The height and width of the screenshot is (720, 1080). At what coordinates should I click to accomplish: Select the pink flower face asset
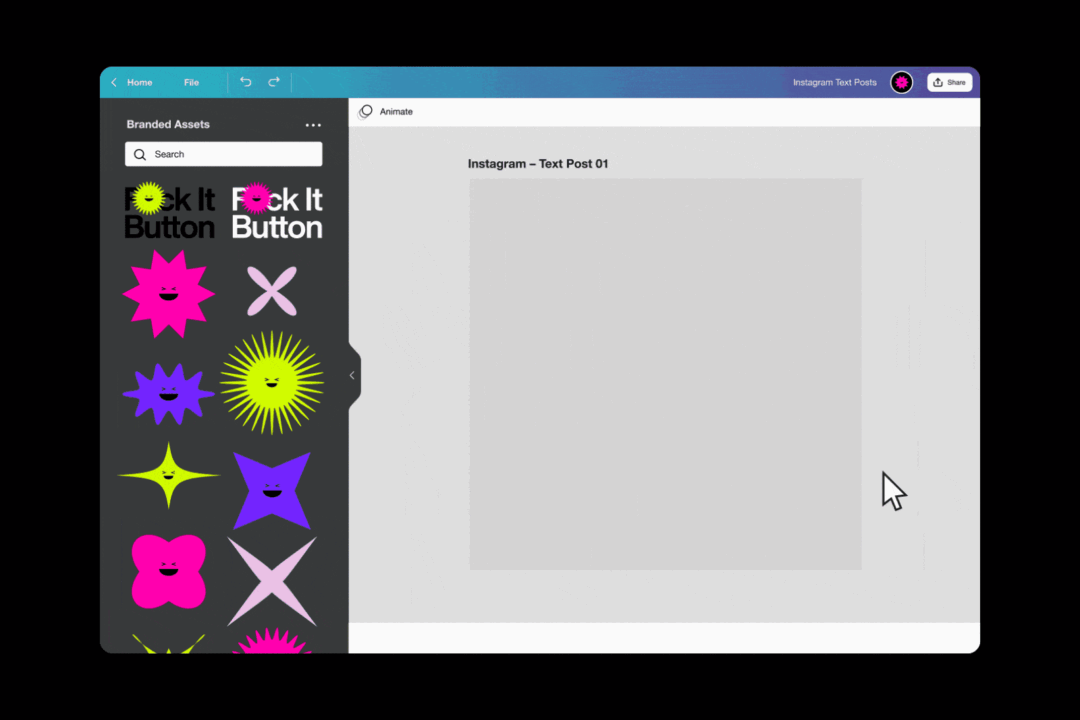(x=168, y=571)
